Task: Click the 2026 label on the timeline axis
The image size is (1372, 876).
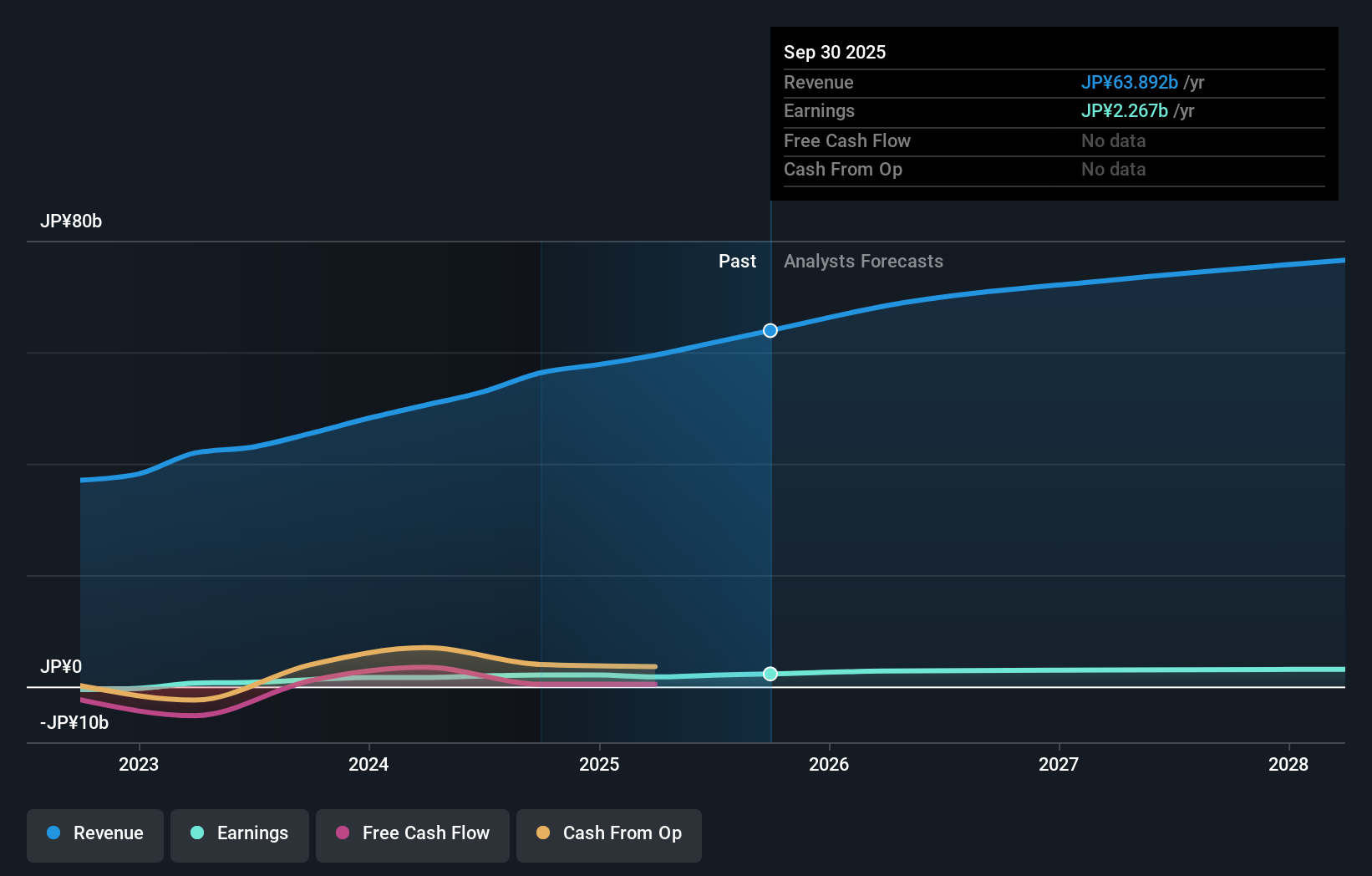Action: coord(829,764)
